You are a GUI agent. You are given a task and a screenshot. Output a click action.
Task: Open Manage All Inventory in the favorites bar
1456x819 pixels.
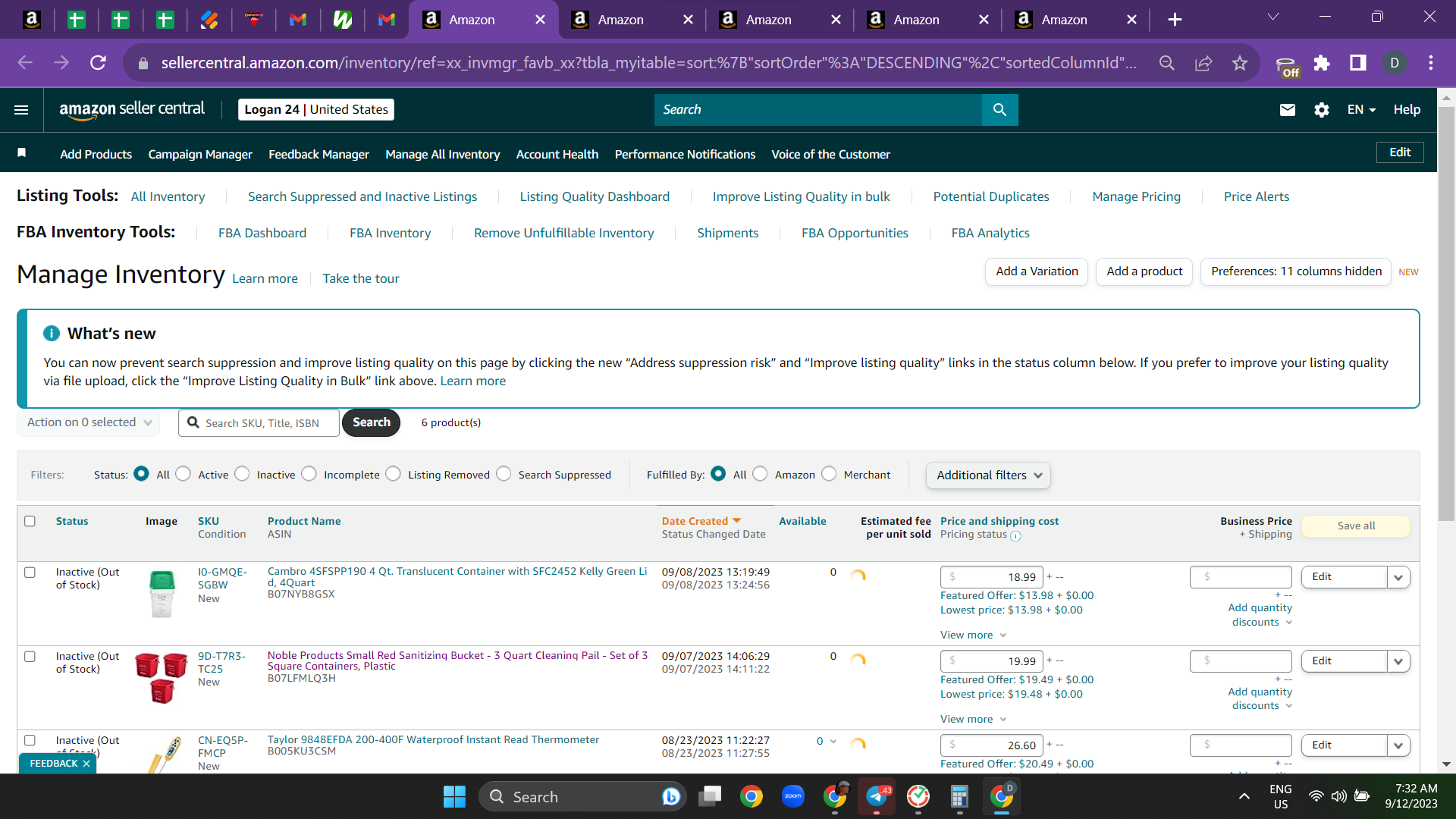[x=443, y=154]
